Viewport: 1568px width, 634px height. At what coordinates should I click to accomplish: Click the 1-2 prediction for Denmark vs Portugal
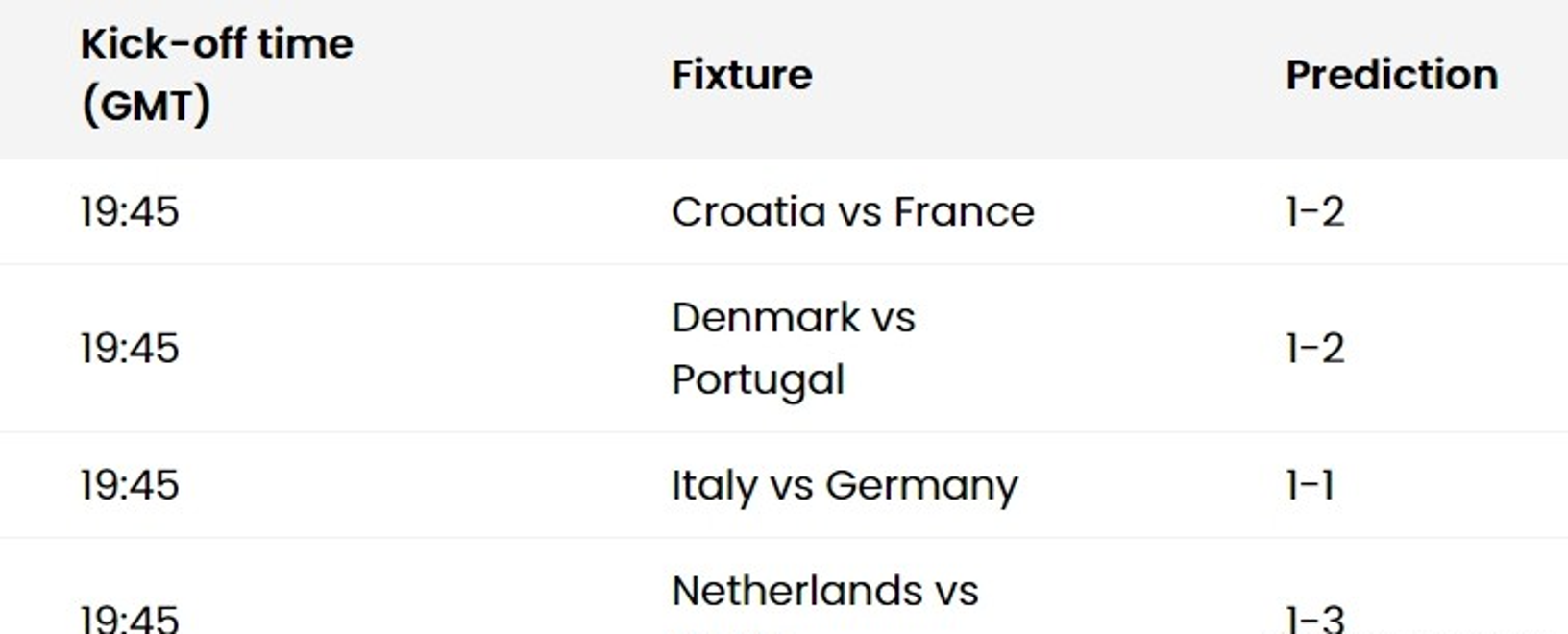point(1315,349)
